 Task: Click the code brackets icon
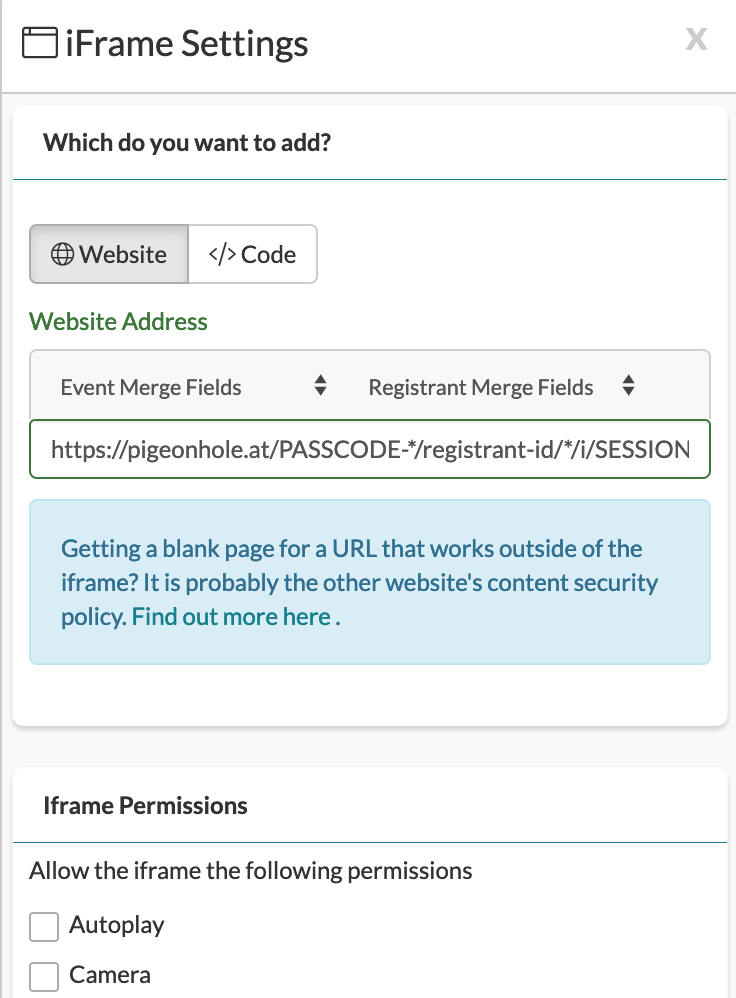[x=222, y=255]
